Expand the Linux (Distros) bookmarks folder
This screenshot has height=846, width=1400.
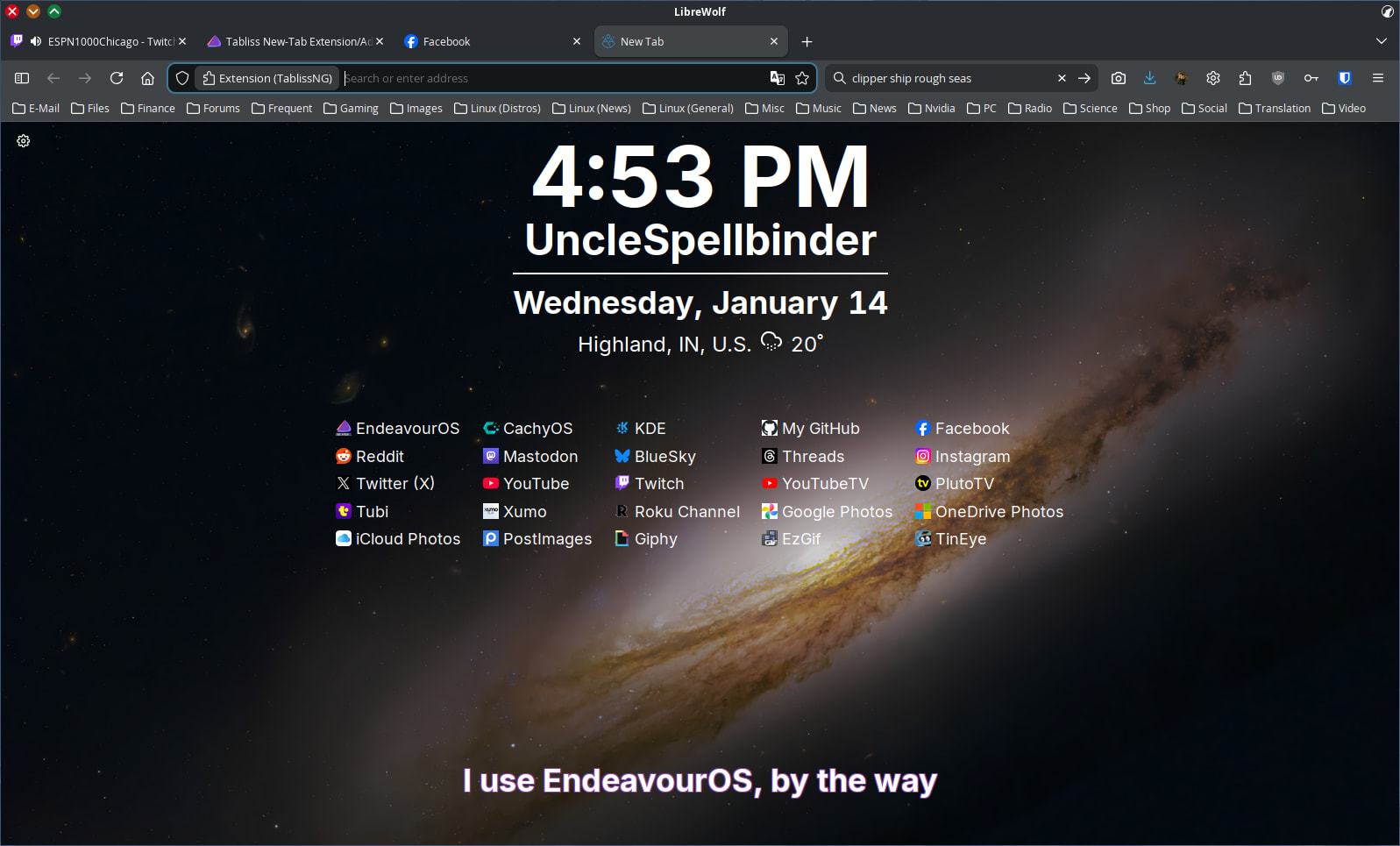pos(497,108)
